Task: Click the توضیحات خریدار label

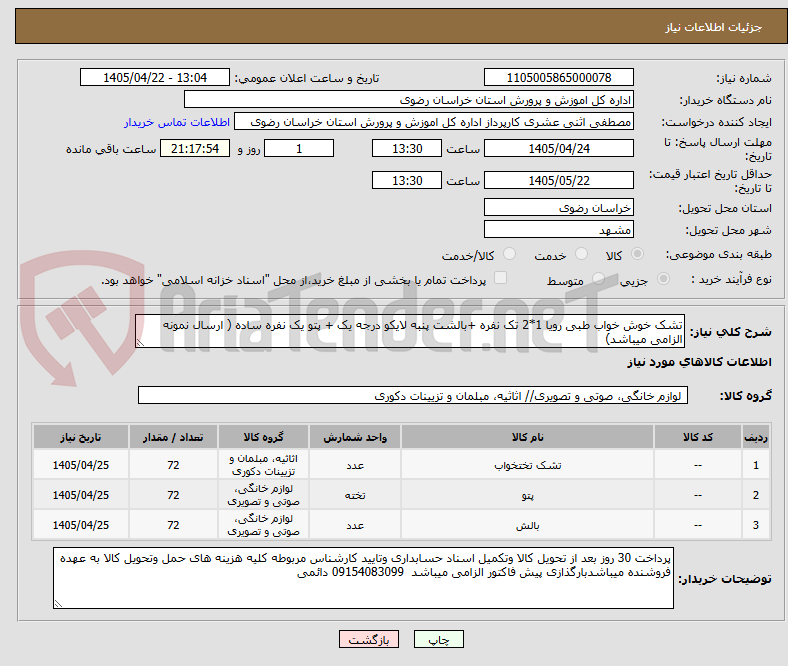Action: click(x=725, y=579)
